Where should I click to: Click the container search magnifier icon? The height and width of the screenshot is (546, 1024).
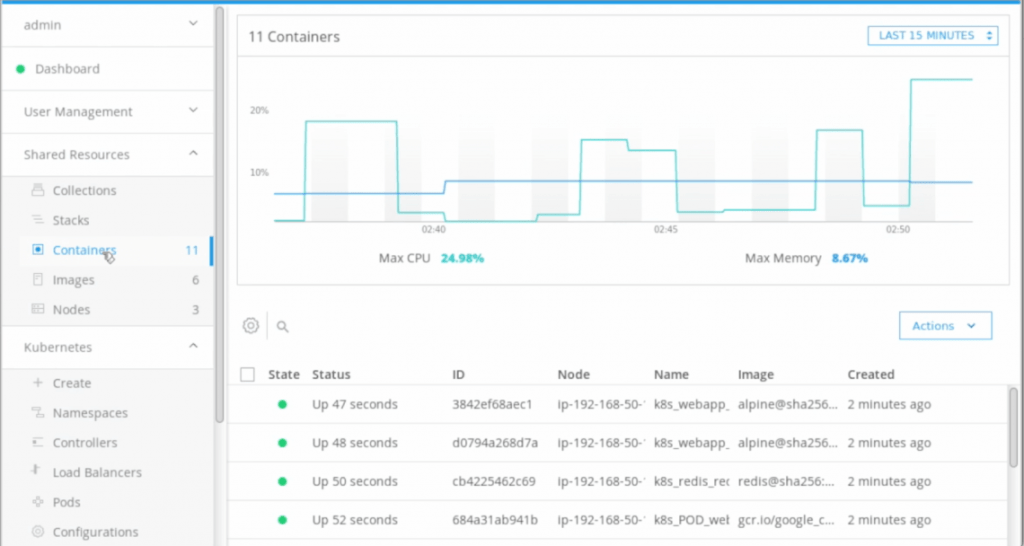pyautogui.click(x=282, y=327)
